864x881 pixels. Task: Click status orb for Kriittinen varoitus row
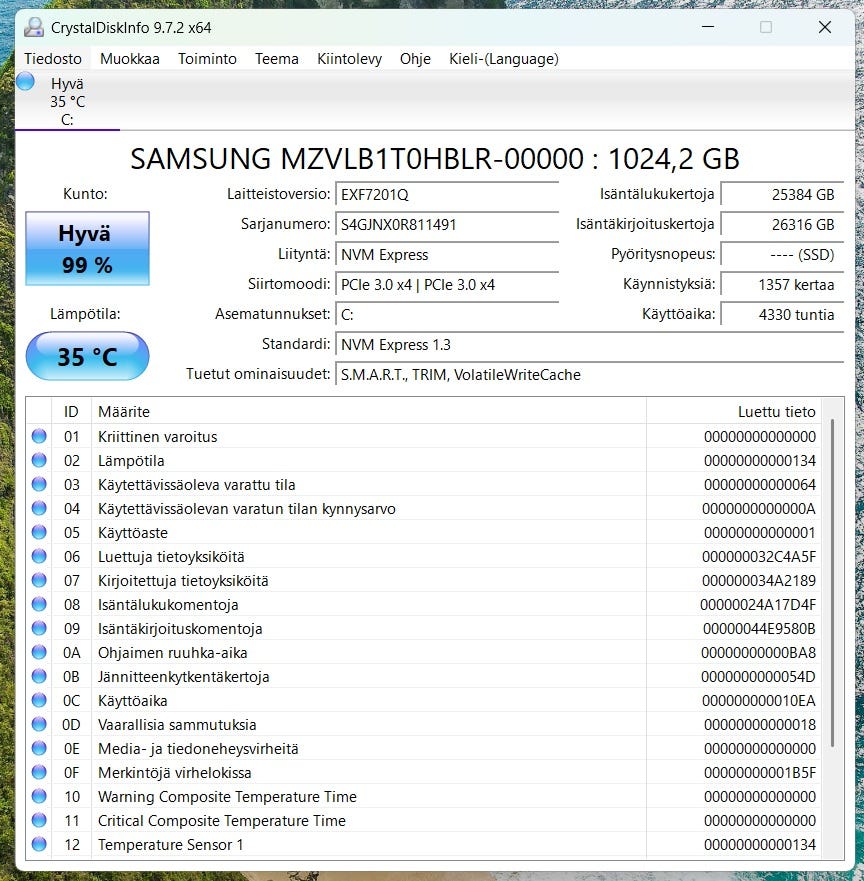pos(39,436)
